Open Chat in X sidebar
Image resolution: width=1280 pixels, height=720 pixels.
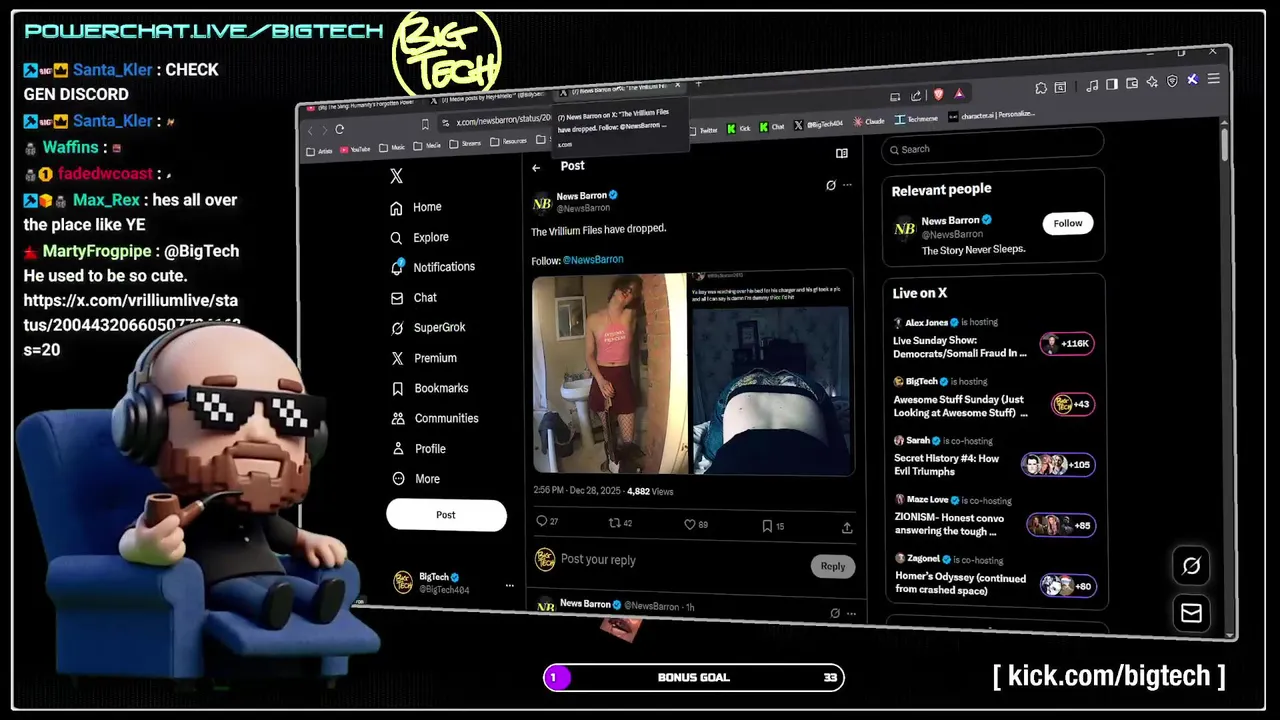pyautogui.click(x=414, y=298)
